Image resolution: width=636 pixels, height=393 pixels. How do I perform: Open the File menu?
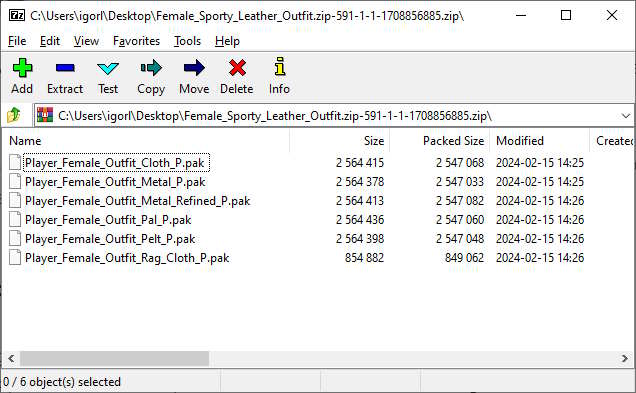click(x=17, y=41)
